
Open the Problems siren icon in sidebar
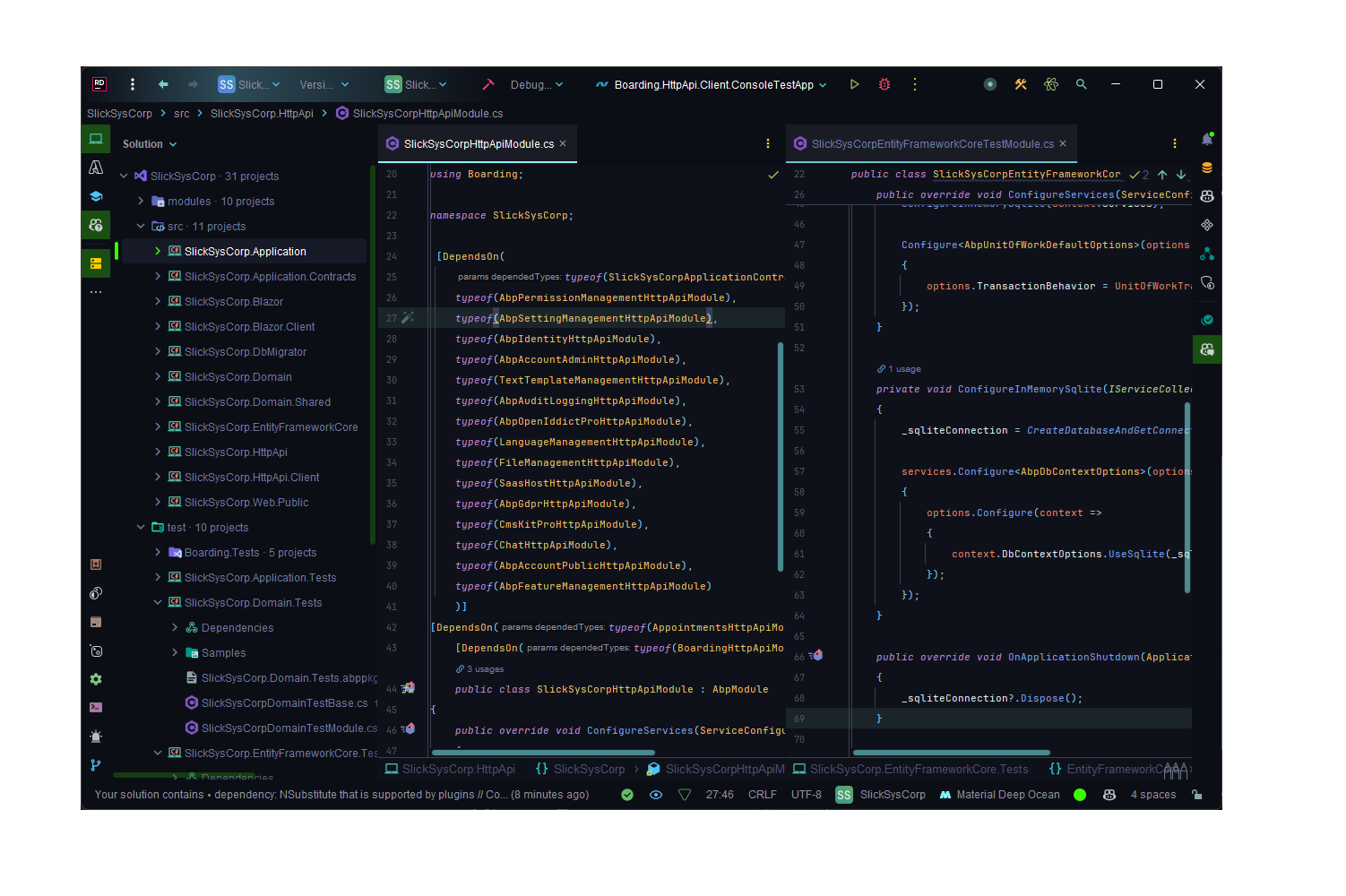coord(96,737)
